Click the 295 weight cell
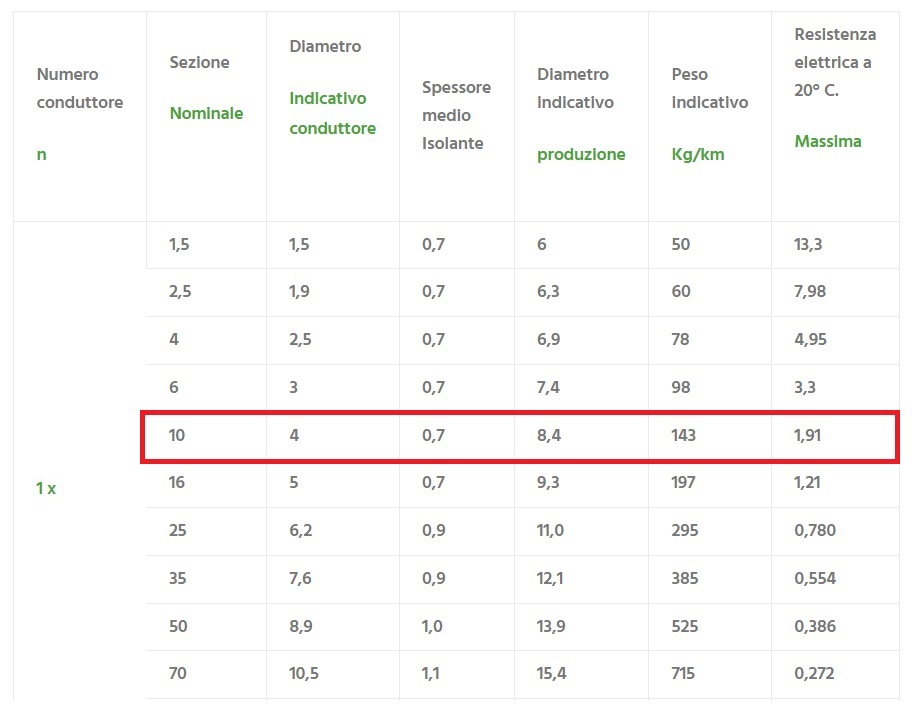The height and width of the screenshot is (720, 916). pos(685,531)
